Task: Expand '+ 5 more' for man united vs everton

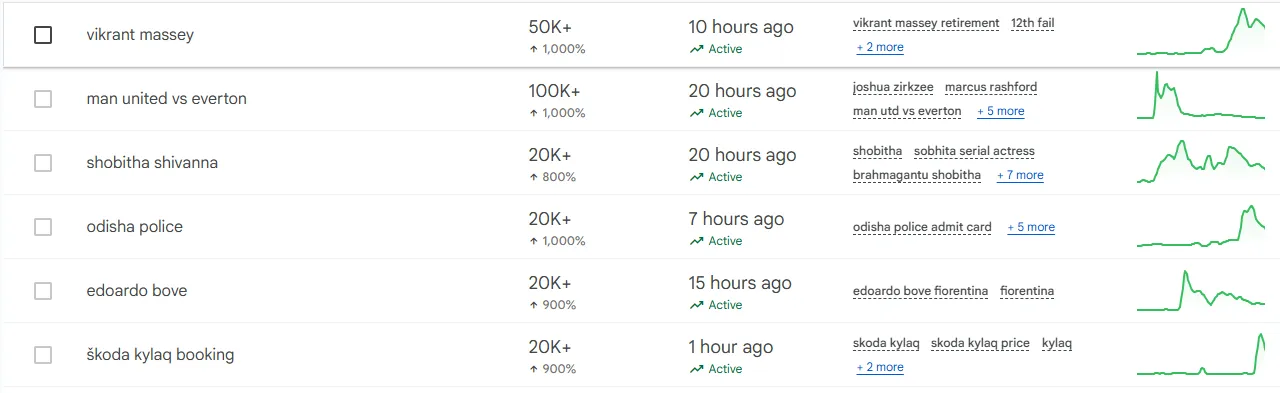Action: pyautogui.click(x=1001, y=111)
